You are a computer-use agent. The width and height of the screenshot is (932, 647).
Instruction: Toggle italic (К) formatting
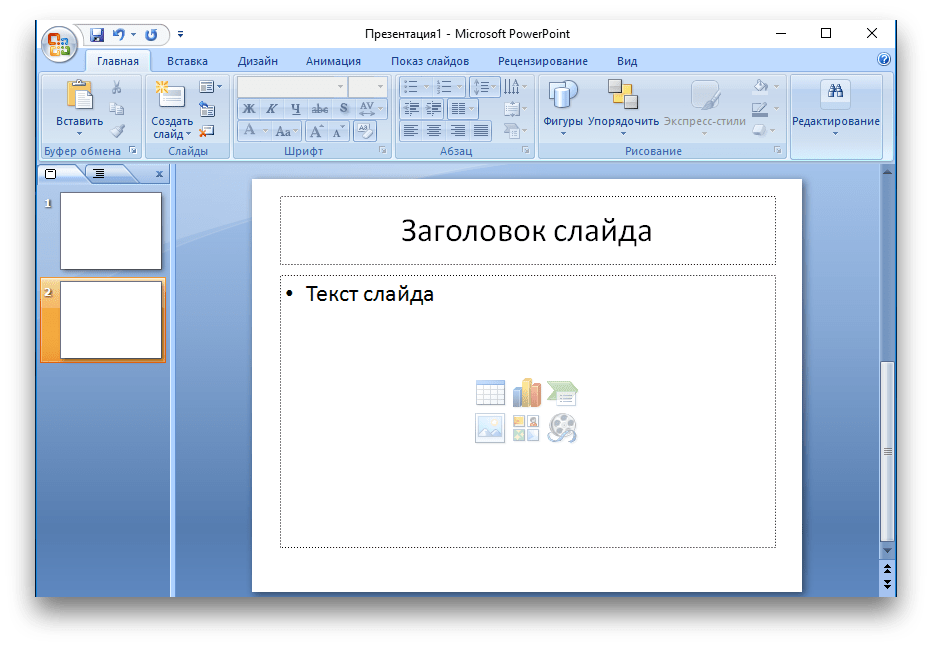pos(272,109)
